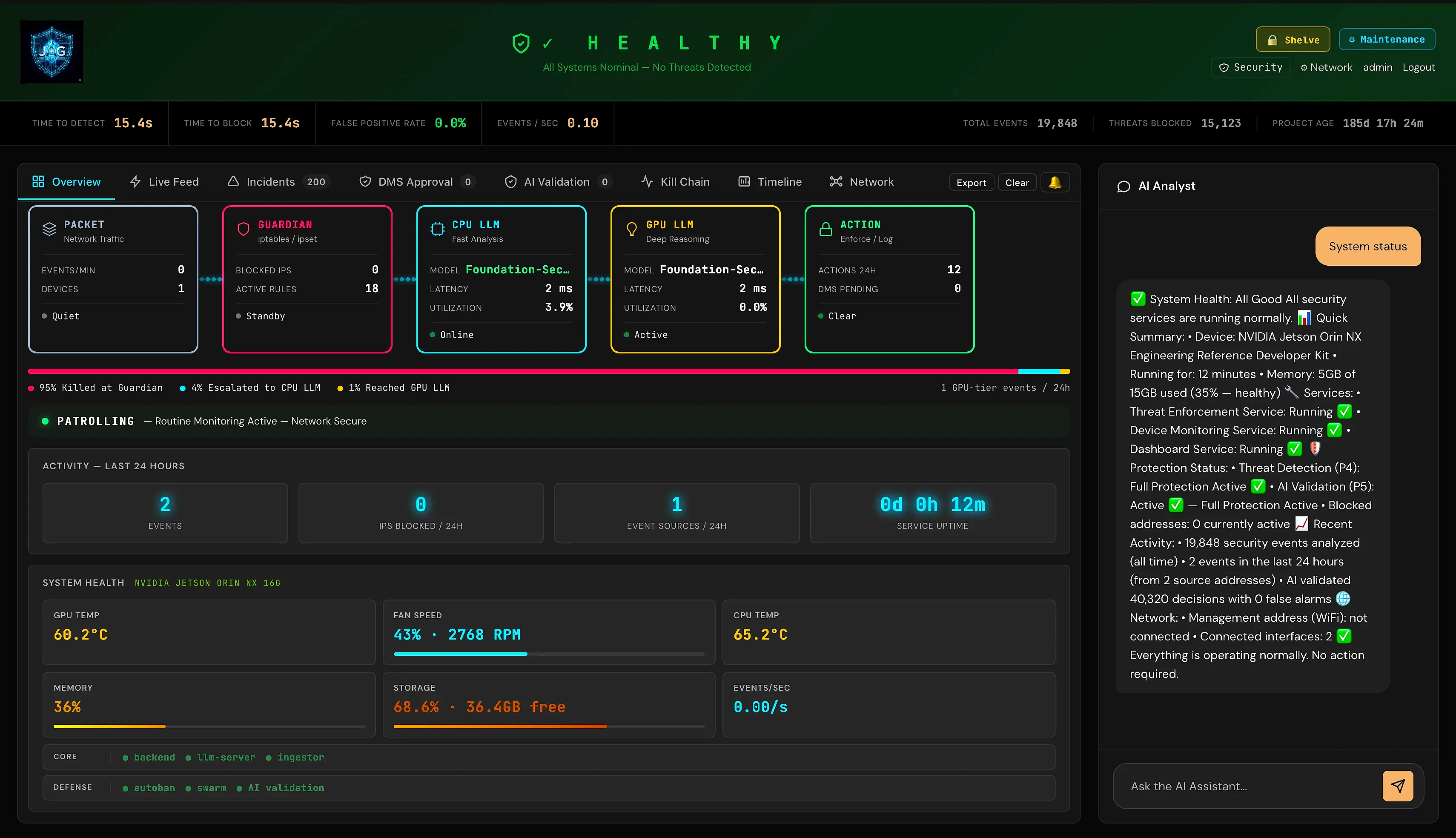This screenshot has width=1456, height=838.
Task: Click the backend core service indicator
Action: [149, 758]
